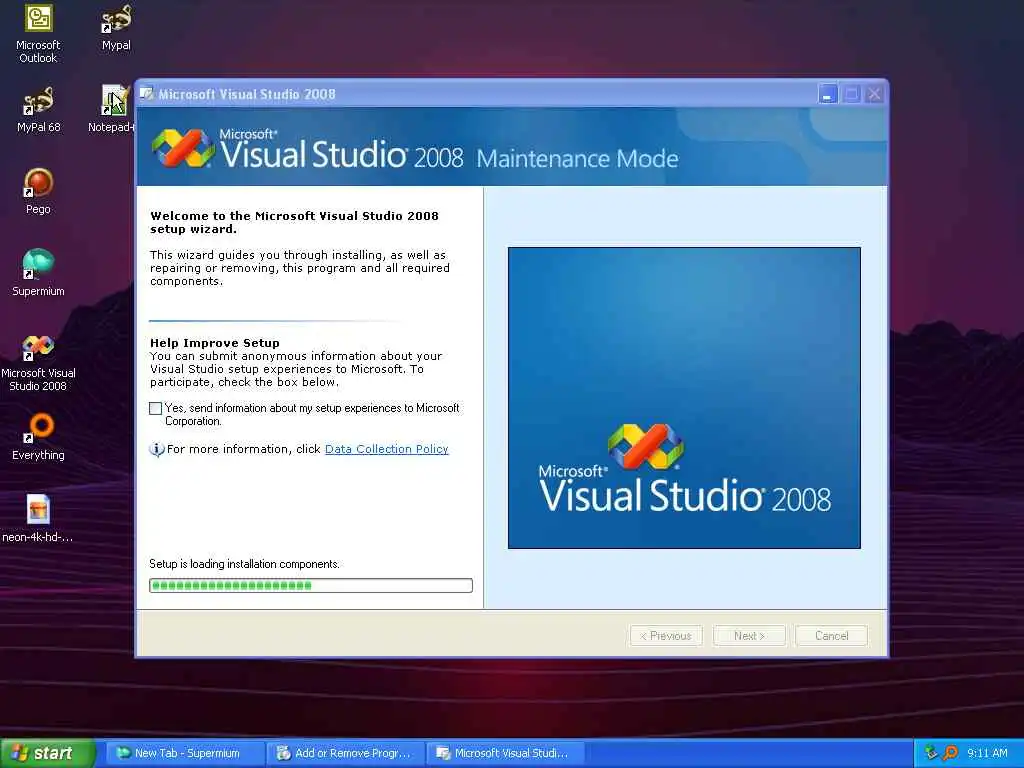Select Microsoft Visual Studio 2008 desktop icon
The width and height of the screenshot is (1024, 768).
(x=38, y=362)
